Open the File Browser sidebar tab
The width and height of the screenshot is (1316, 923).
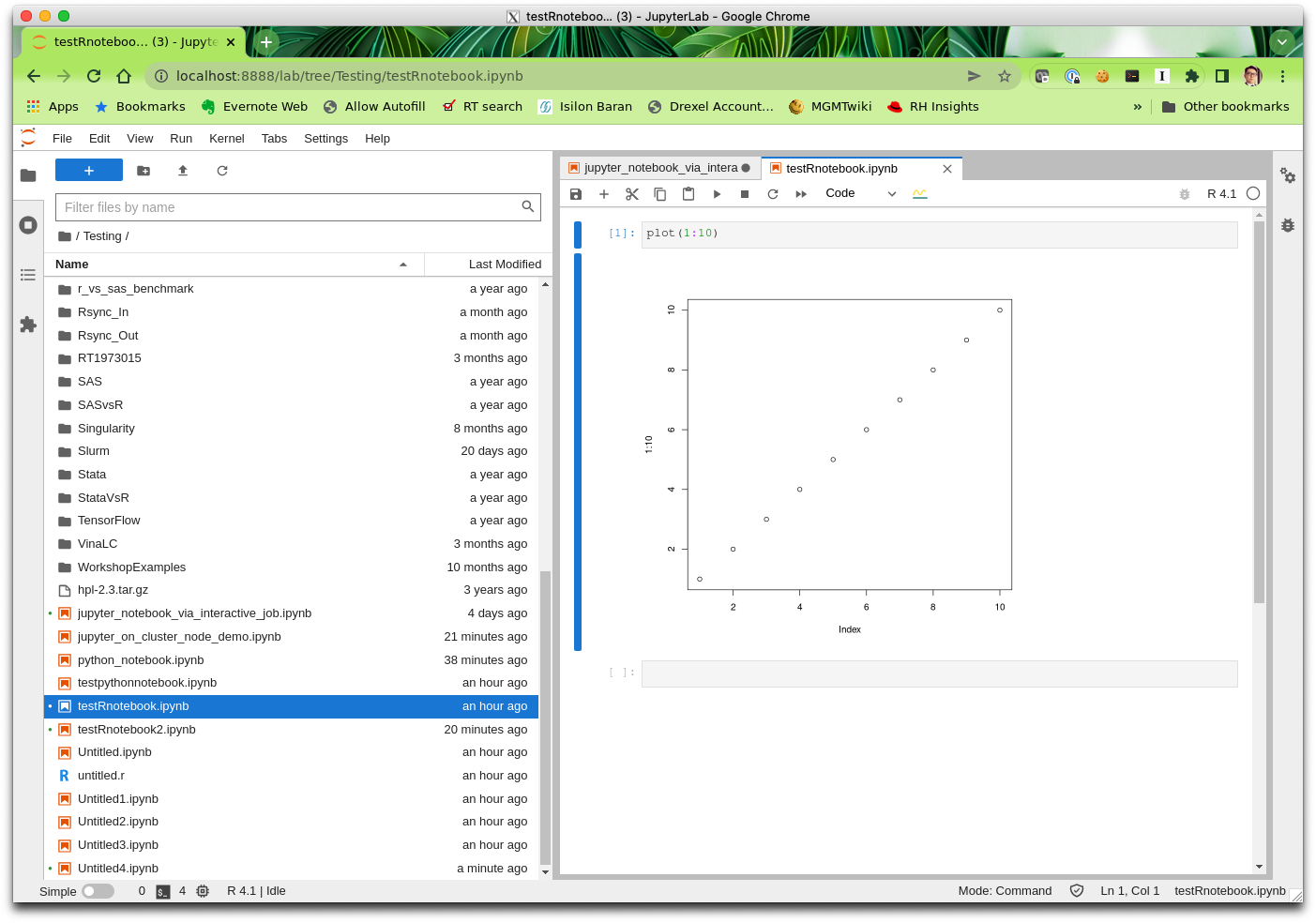click(x=28, y=175)
